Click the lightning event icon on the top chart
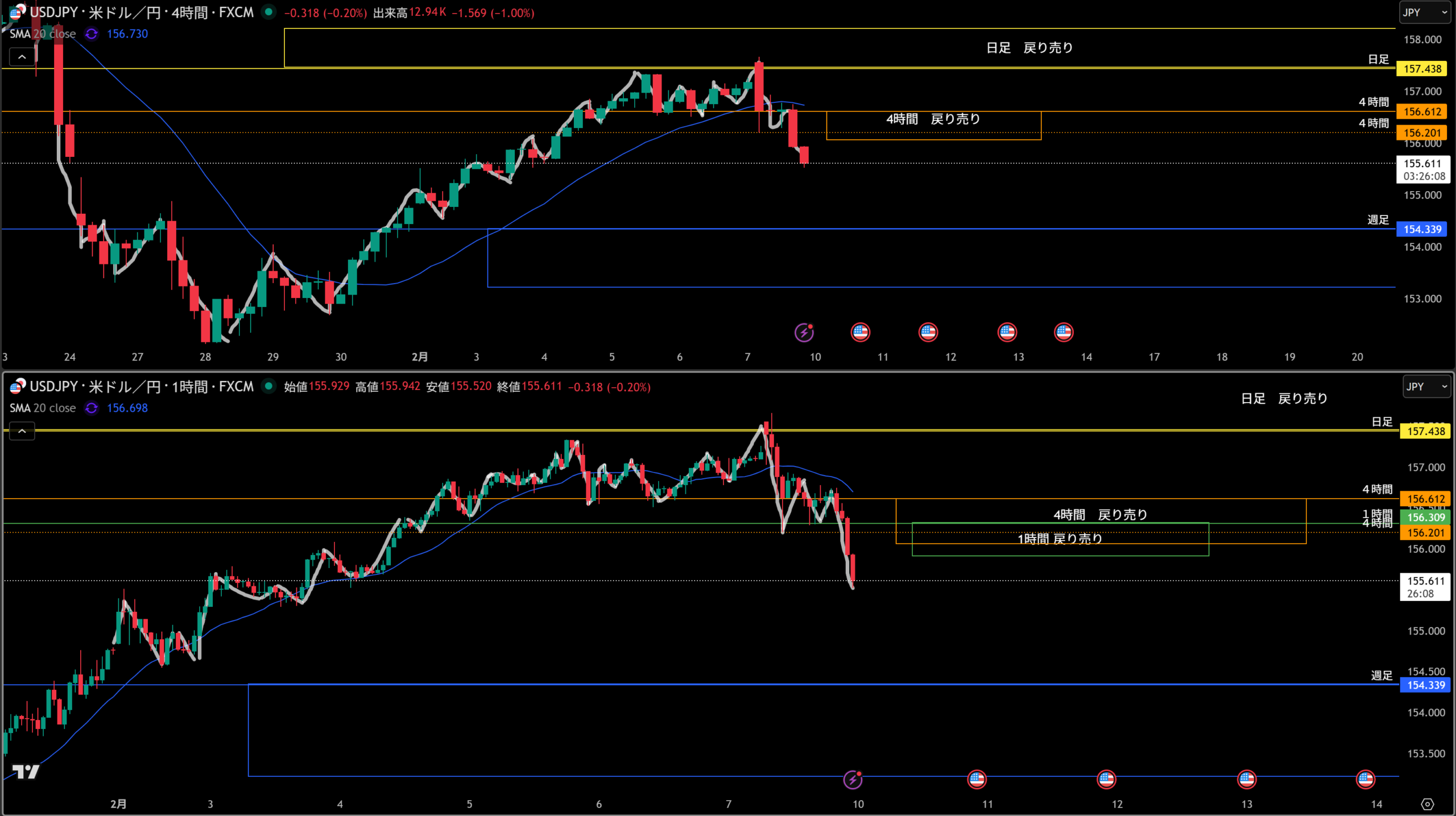This screenshot has height=816, width=1456. [804, 332]
